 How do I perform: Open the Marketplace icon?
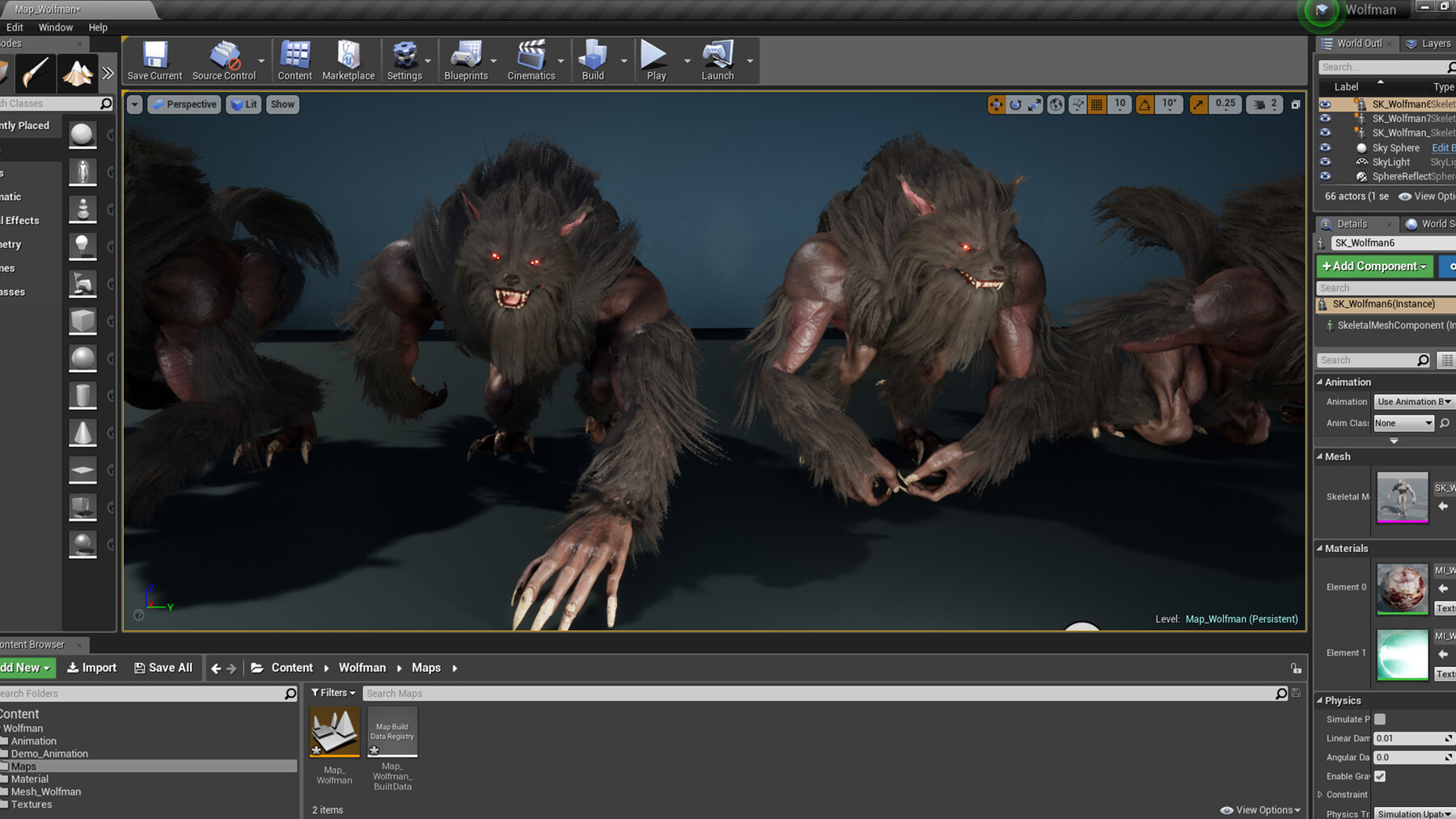(348, 61)
